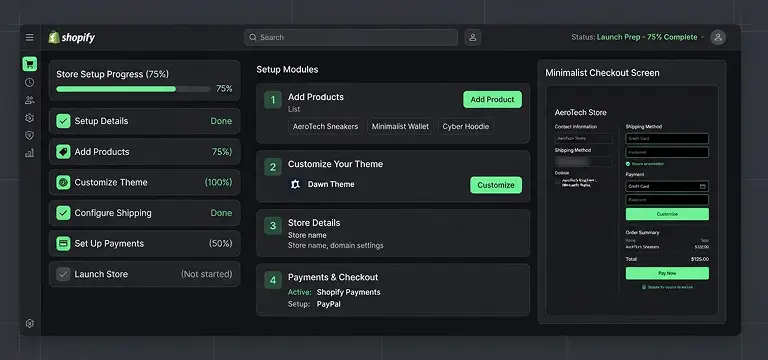Image resolution: width=768 pixels, height=360 pixels.
Task: Click the card icon on Set Up Payments
Action: click(63, 243)
